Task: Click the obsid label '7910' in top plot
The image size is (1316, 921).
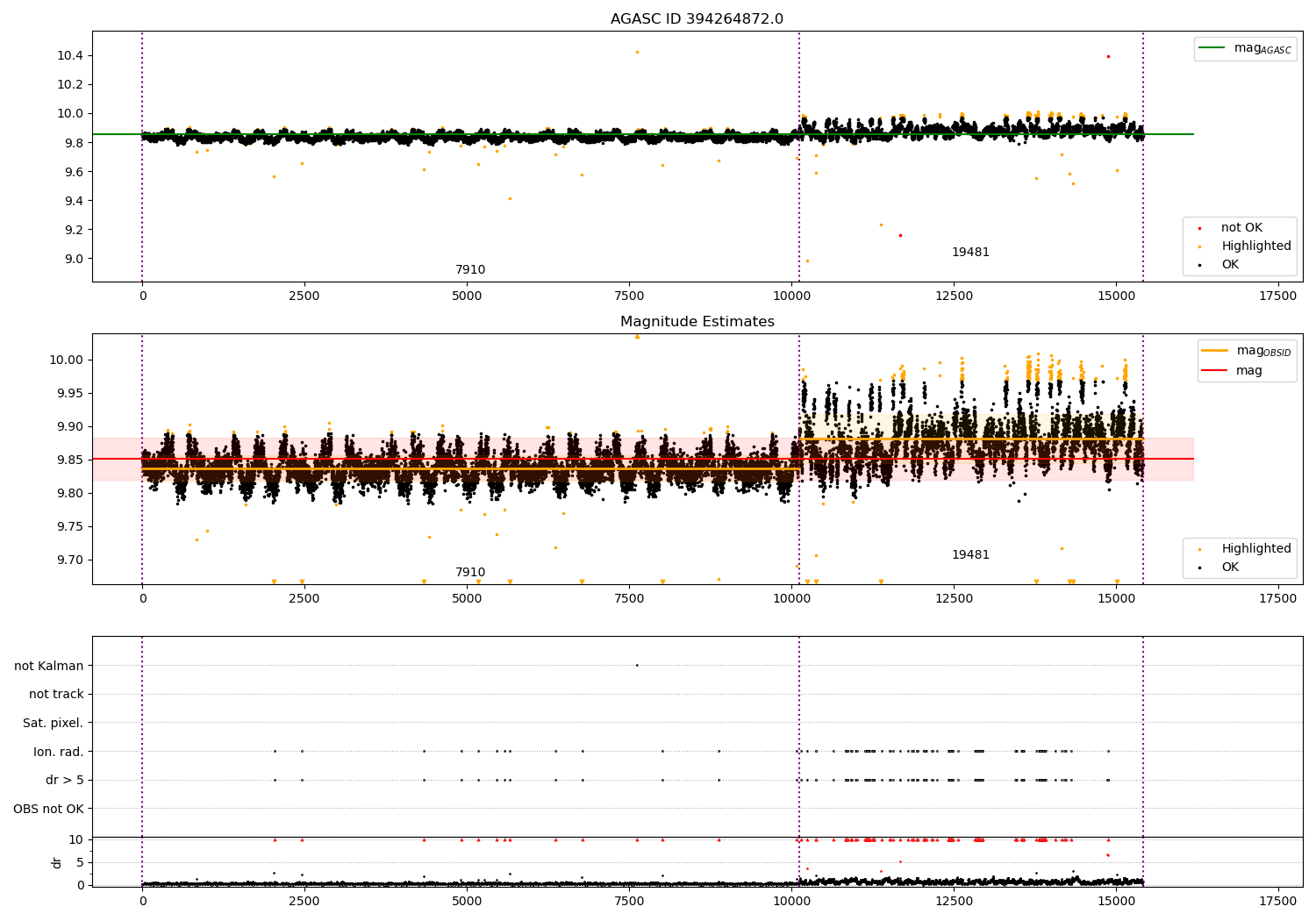Action: pyautogui.click(x=469, y=270)
